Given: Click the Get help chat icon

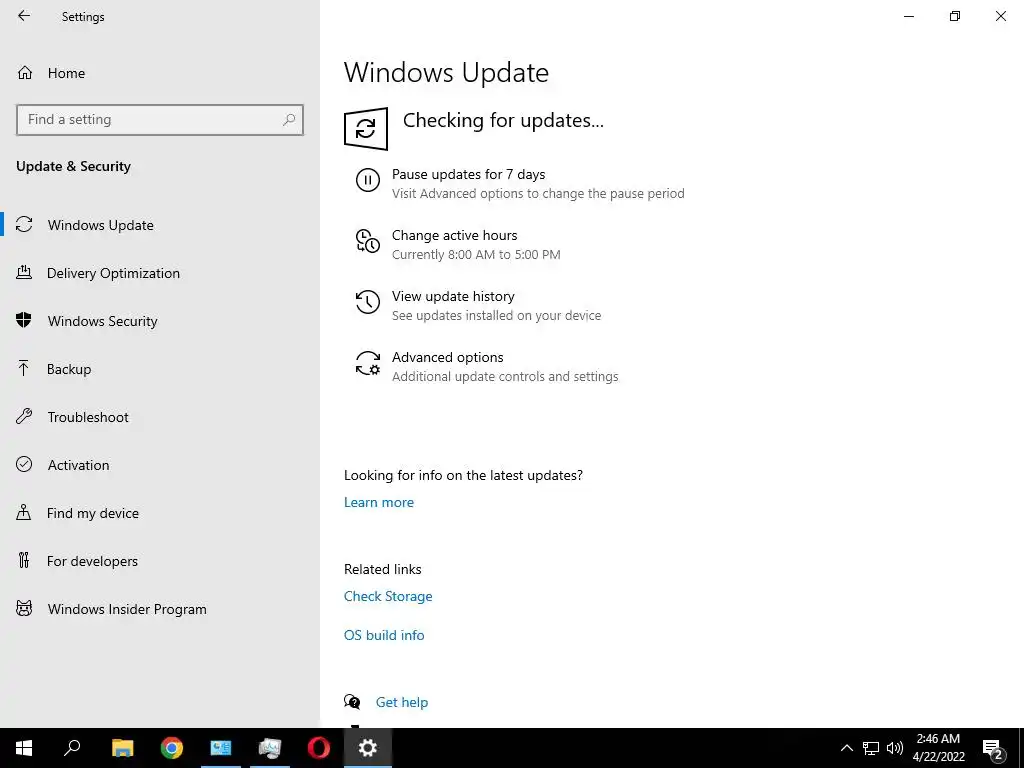Looking at the screenshot, I should click(x=352, y=702).
